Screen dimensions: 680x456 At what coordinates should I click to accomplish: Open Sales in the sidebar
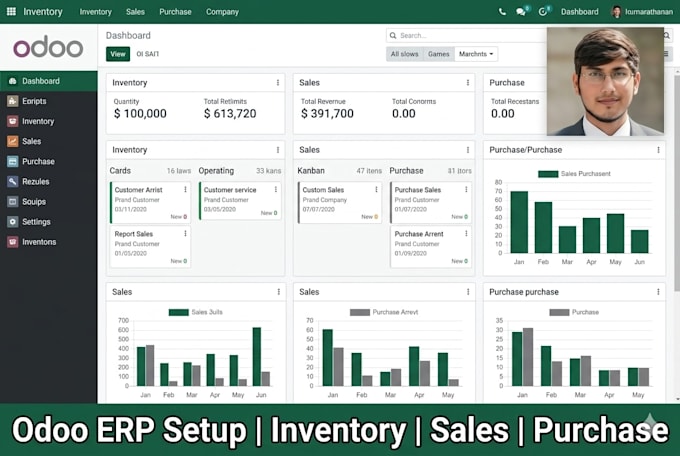pyautogui.click(x=49, y=141)
